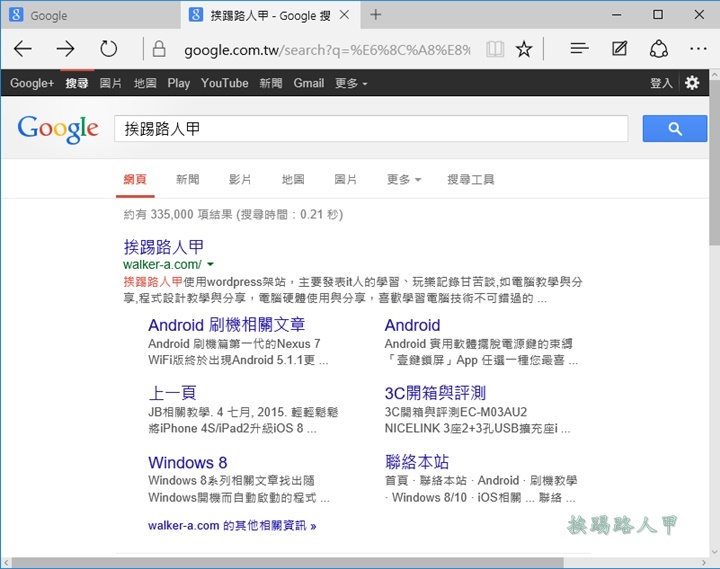Close the 挨踢路人甲 search tab
The width and height of the screenshot is (720, 569).
click(x=344, y=15)
